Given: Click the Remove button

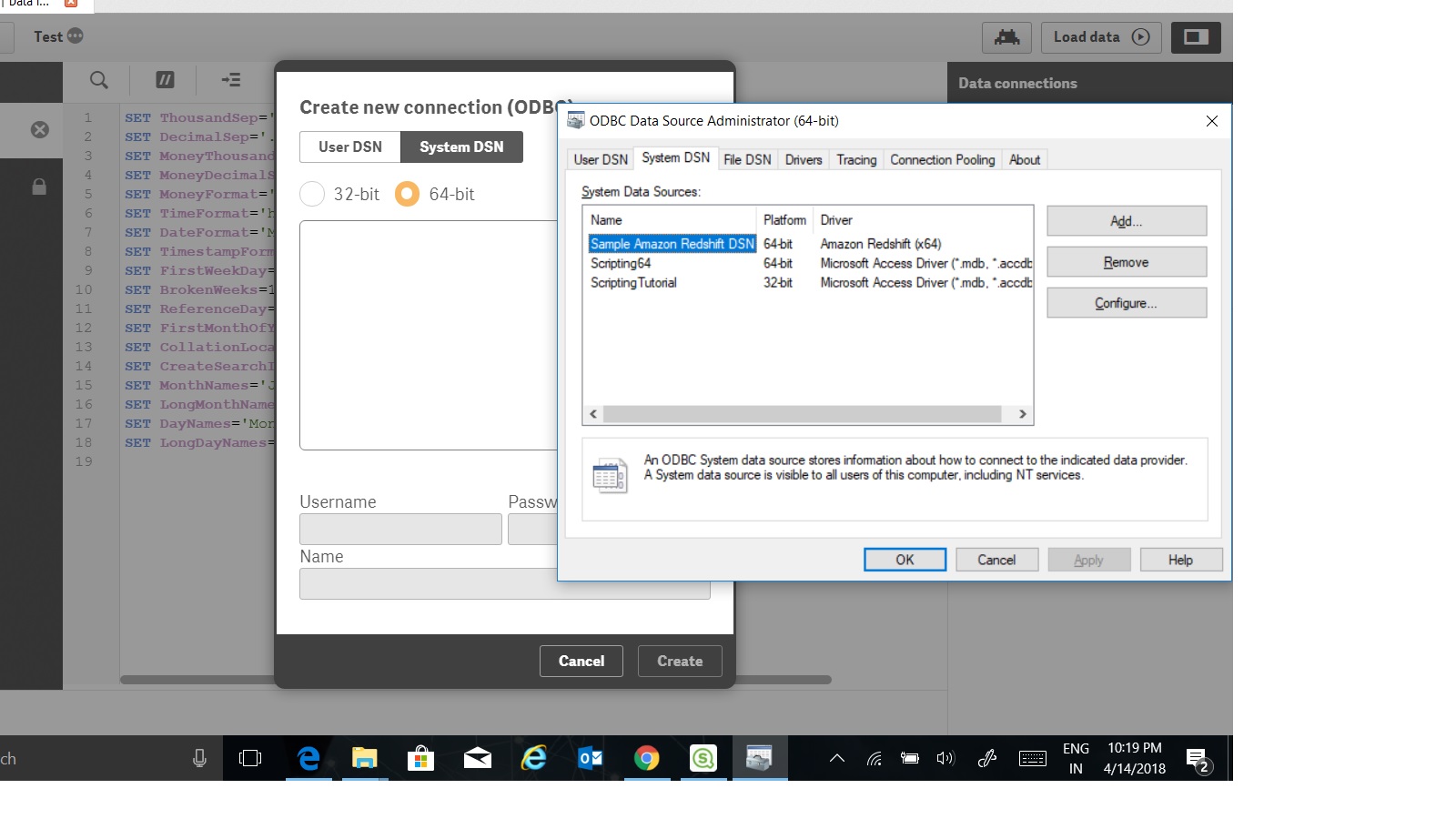Looking at the screenshot, I should tap(1127, 262).
